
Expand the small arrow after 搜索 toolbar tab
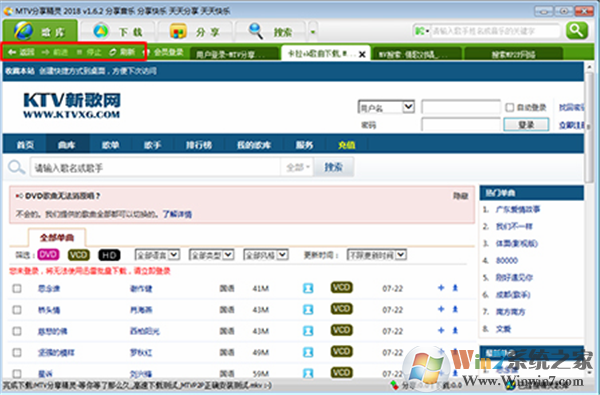coord(313,32)
